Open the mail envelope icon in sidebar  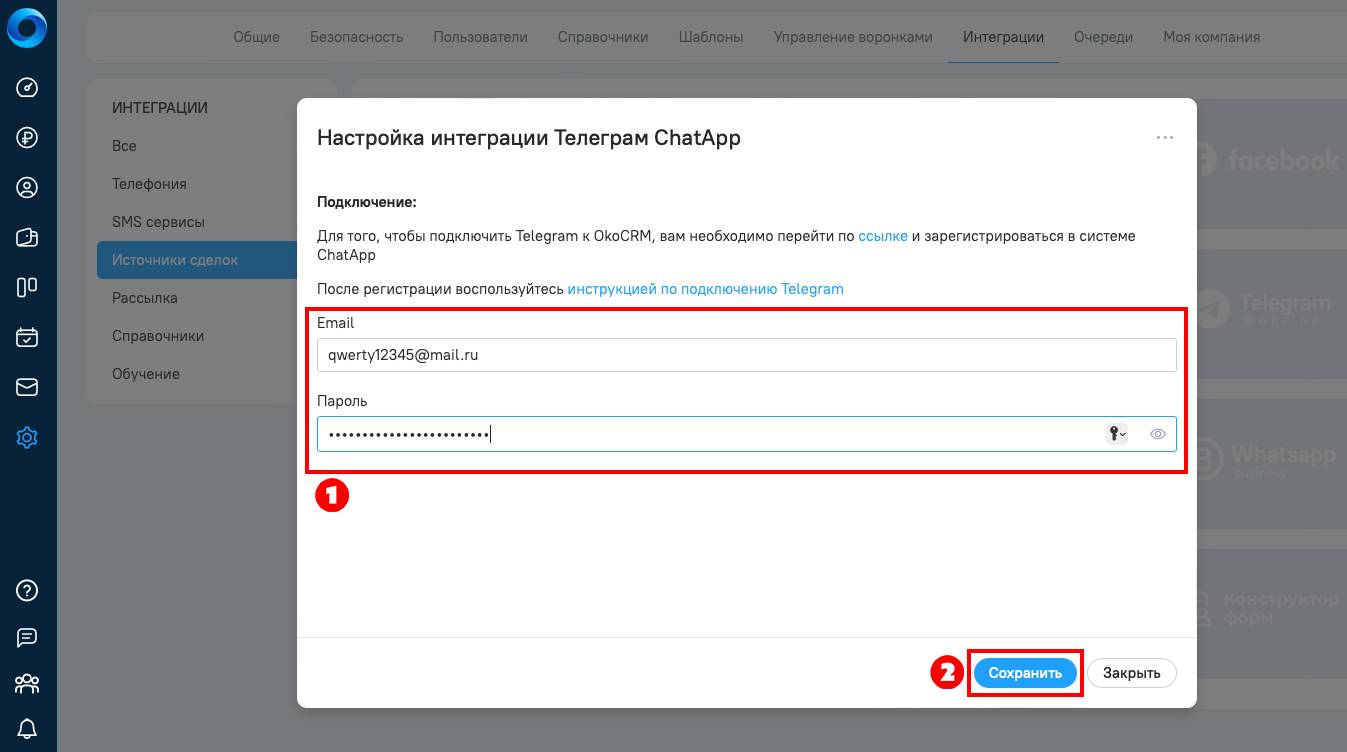pos(27,387)
